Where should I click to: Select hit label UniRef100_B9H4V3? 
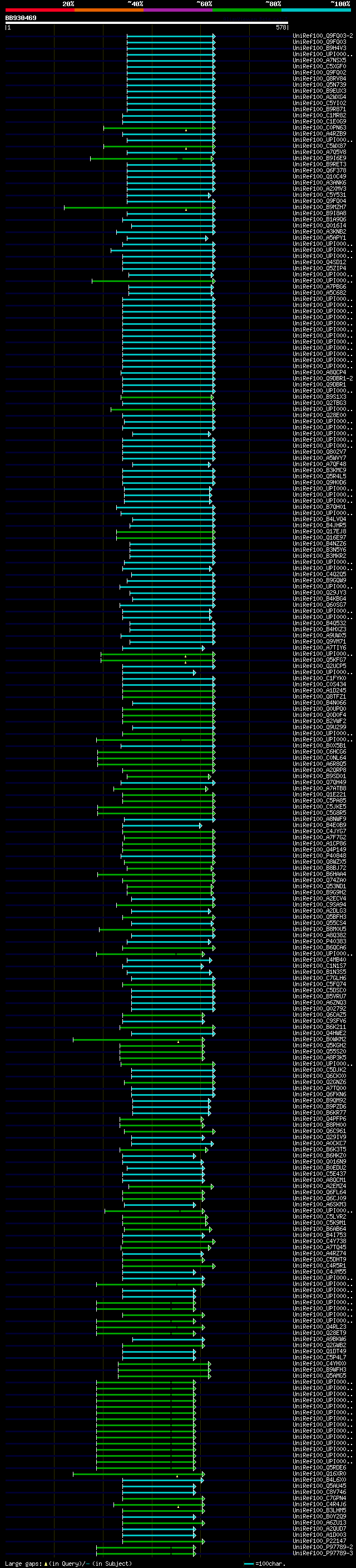[x=319, y=48]
